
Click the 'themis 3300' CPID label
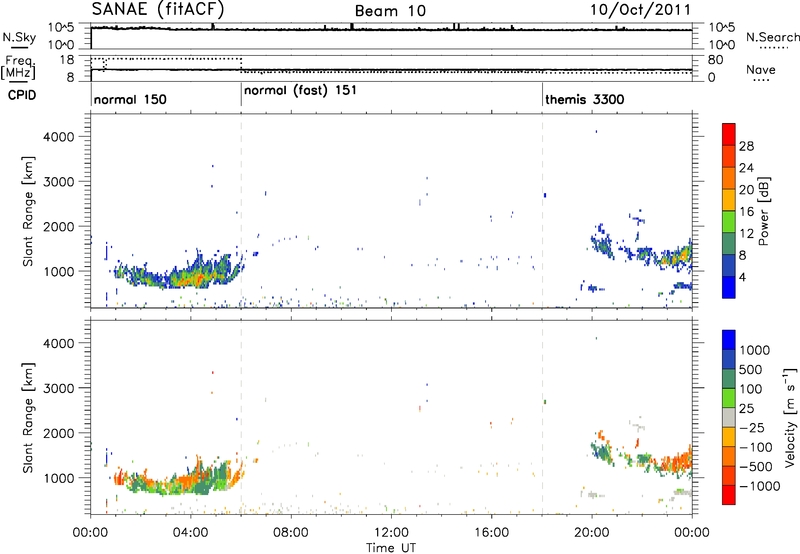(585, 99)
